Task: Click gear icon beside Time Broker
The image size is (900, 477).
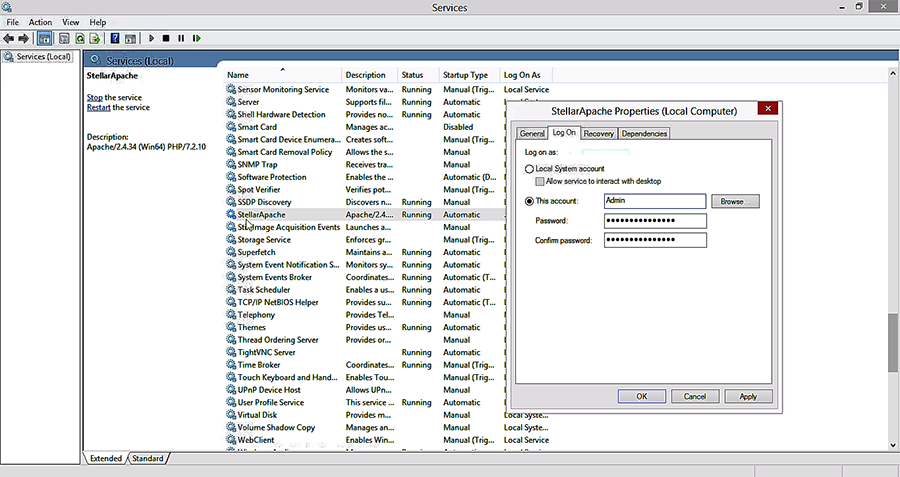Action: 231,364
